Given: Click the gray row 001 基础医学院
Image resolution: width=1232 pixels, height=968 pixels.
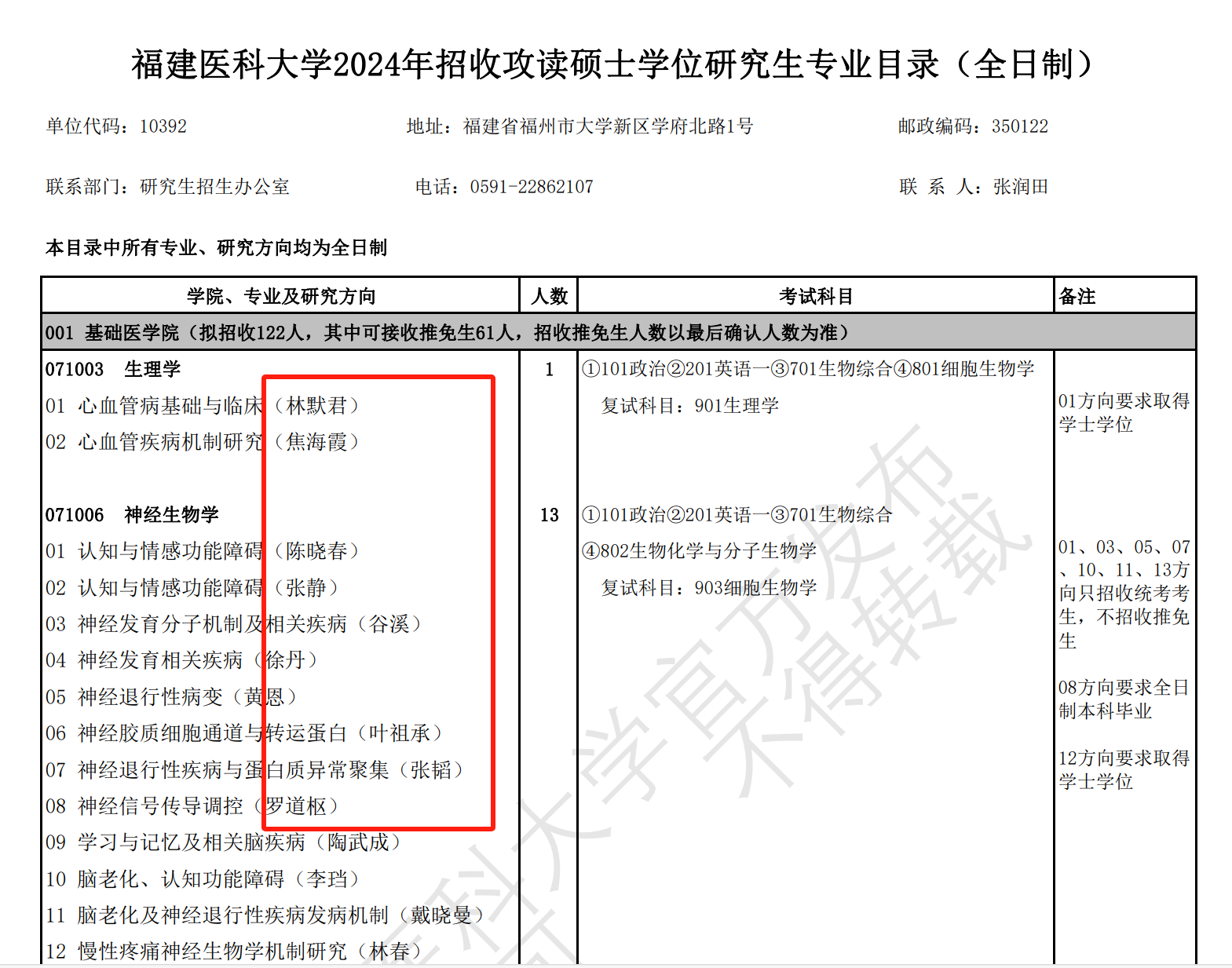Looking at the screenshot, I should [x=619, y=332].
